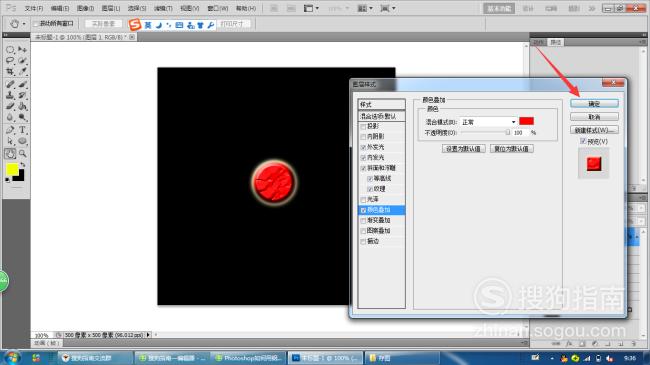Viewport: 650px width, 365px height.
Task: Click 确定 OK button in layer style dialog
Action: [594, 103]
